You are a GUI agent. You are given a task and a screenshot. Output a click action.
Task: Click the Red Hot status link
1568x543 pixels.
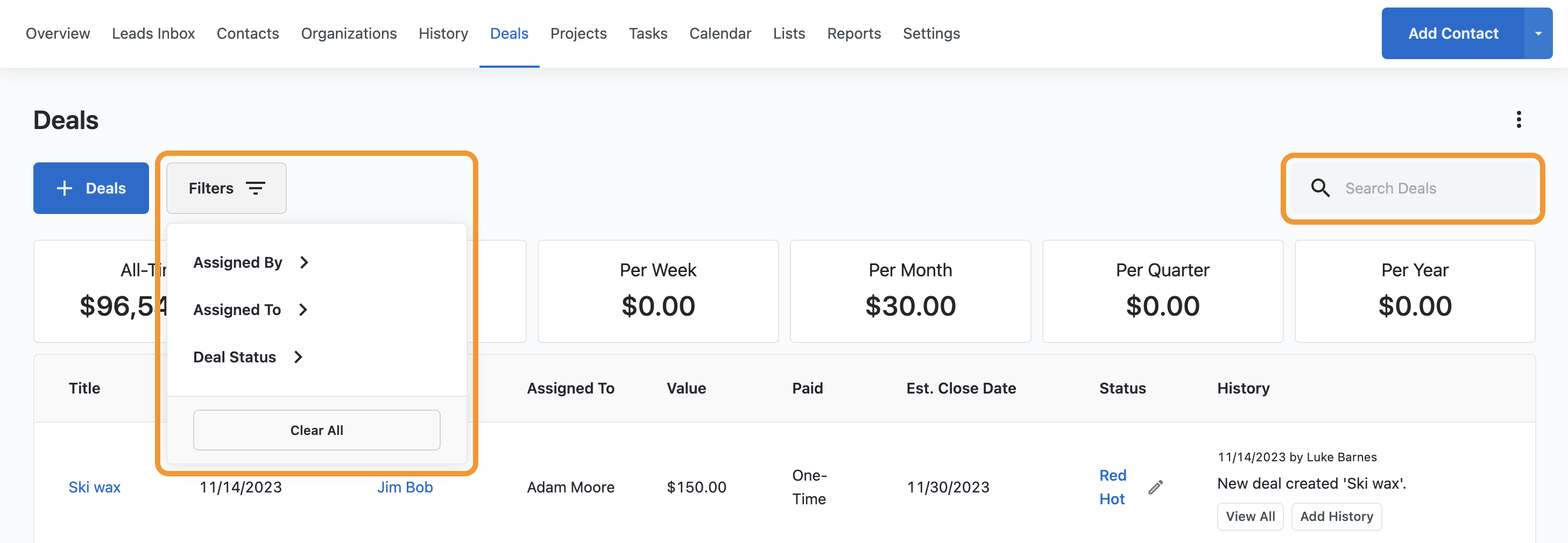click(1112, 487)
